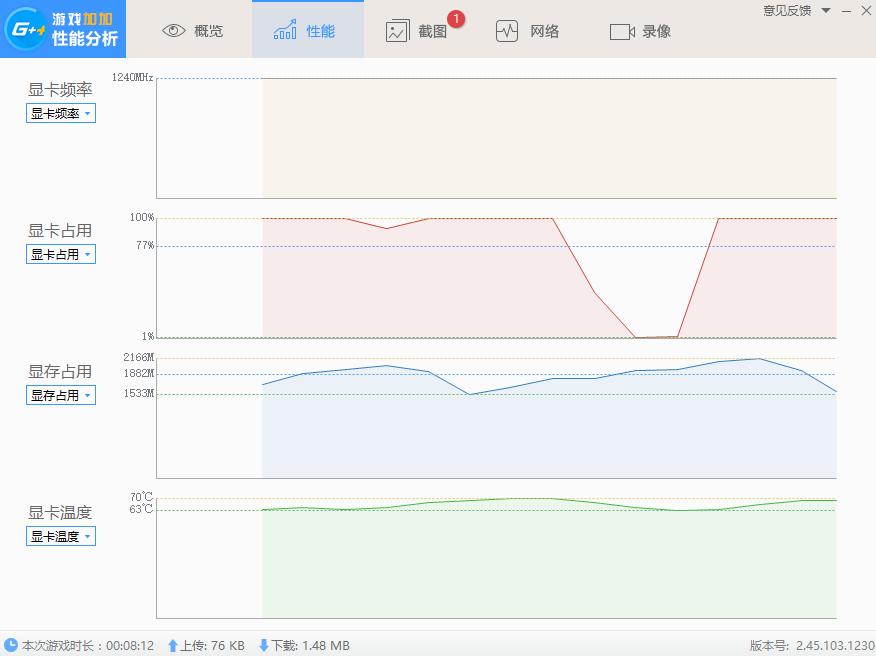Click the download arrow icon next to 1.48 MB
This screenshot has height=656, width=876.
click(x=262, y=645)
